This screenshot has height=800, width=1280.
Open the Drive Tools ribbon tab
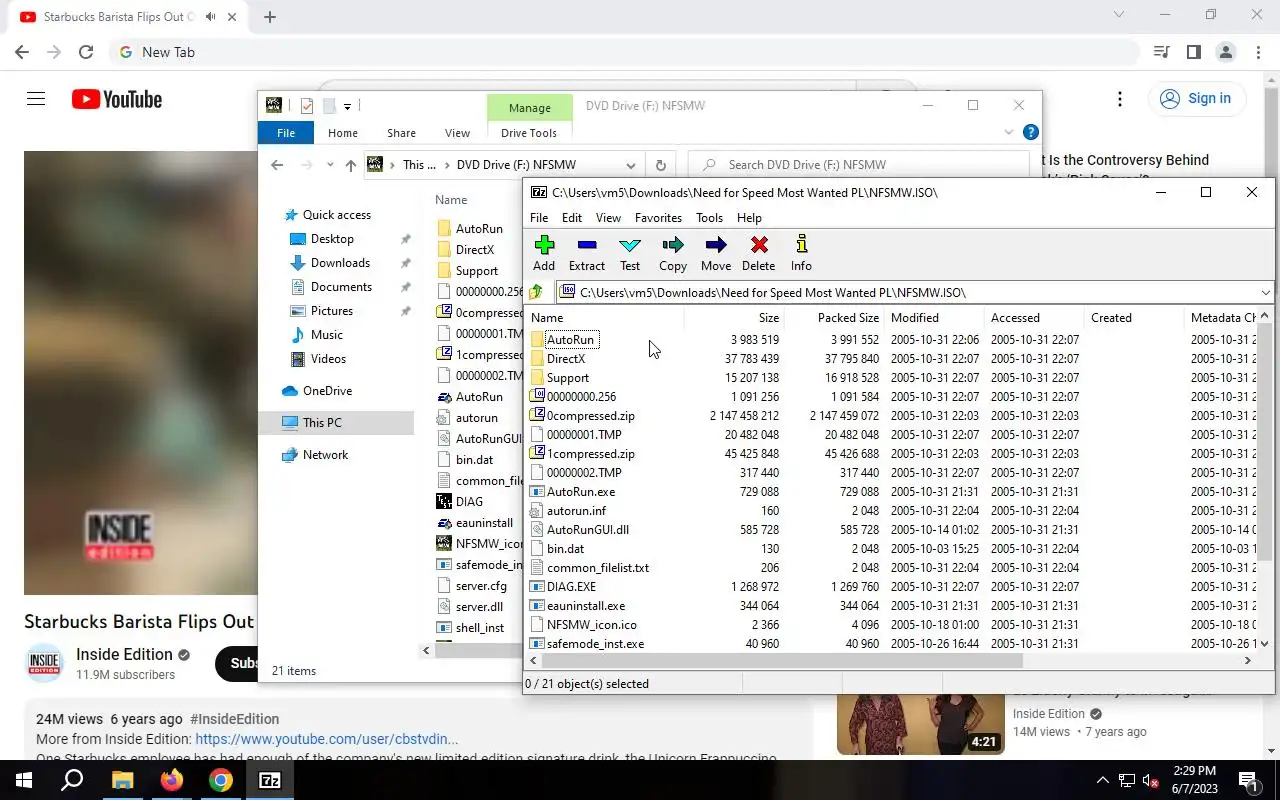(x=529, y=133)
